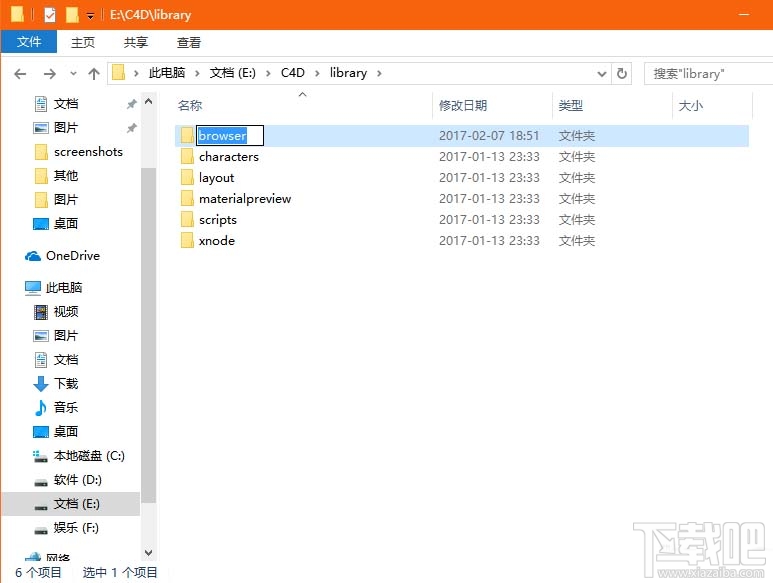Viewport: 773px width, 583px height.
Task: Click 此电脑 in the address breadcrumb
Action: (x=167, y=73)
